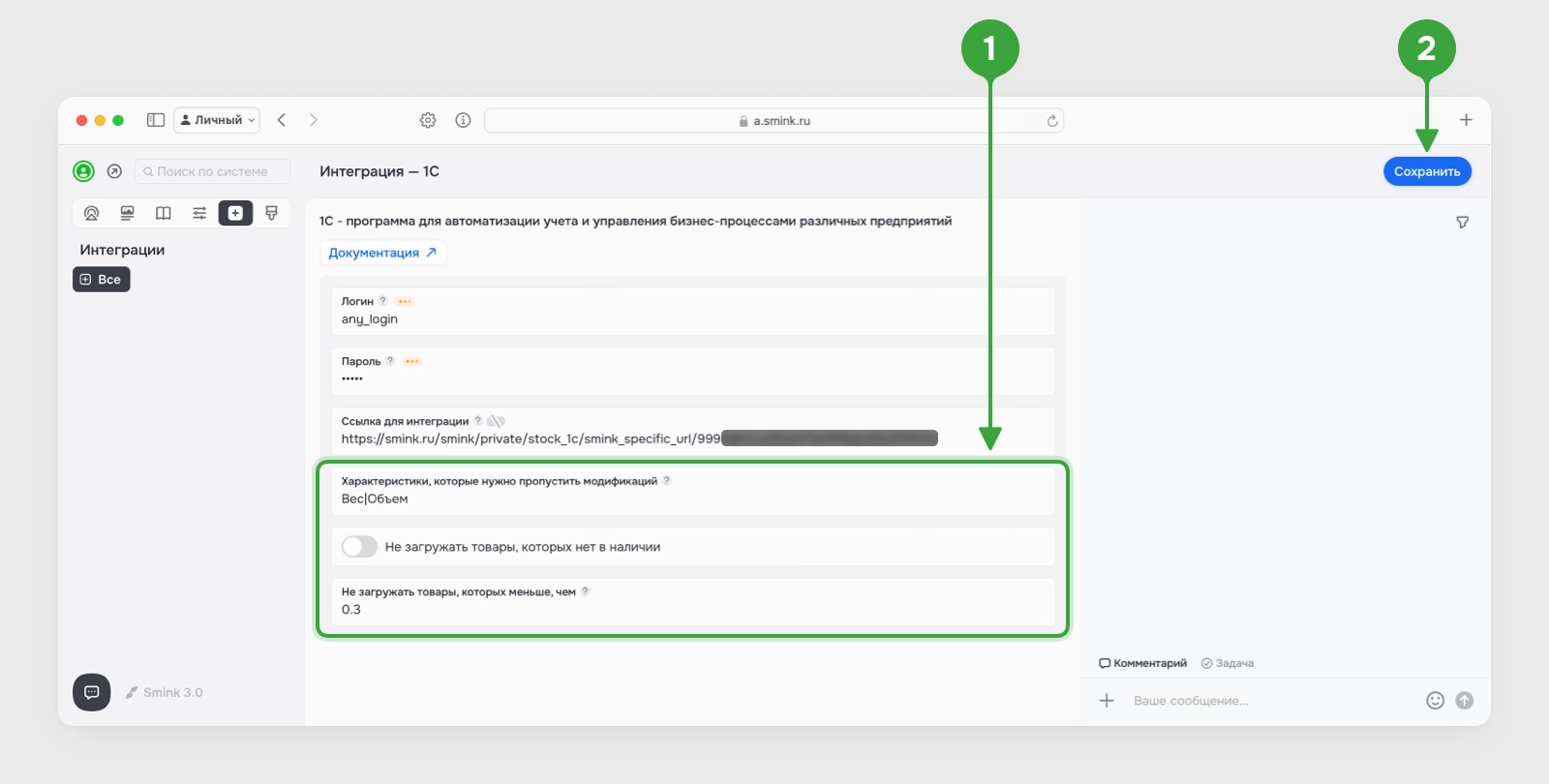
Task: Open the open-book section icon in the sidebar
Action: (164, 213)
